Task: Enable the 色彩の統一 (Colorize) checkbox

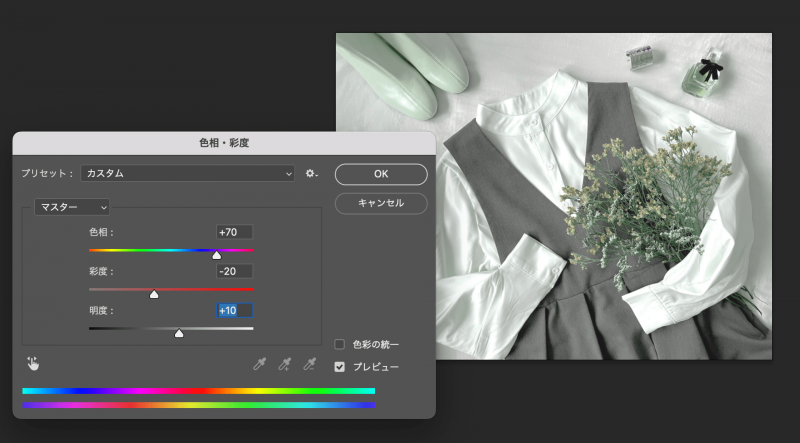Action: [x=340, y=345]
